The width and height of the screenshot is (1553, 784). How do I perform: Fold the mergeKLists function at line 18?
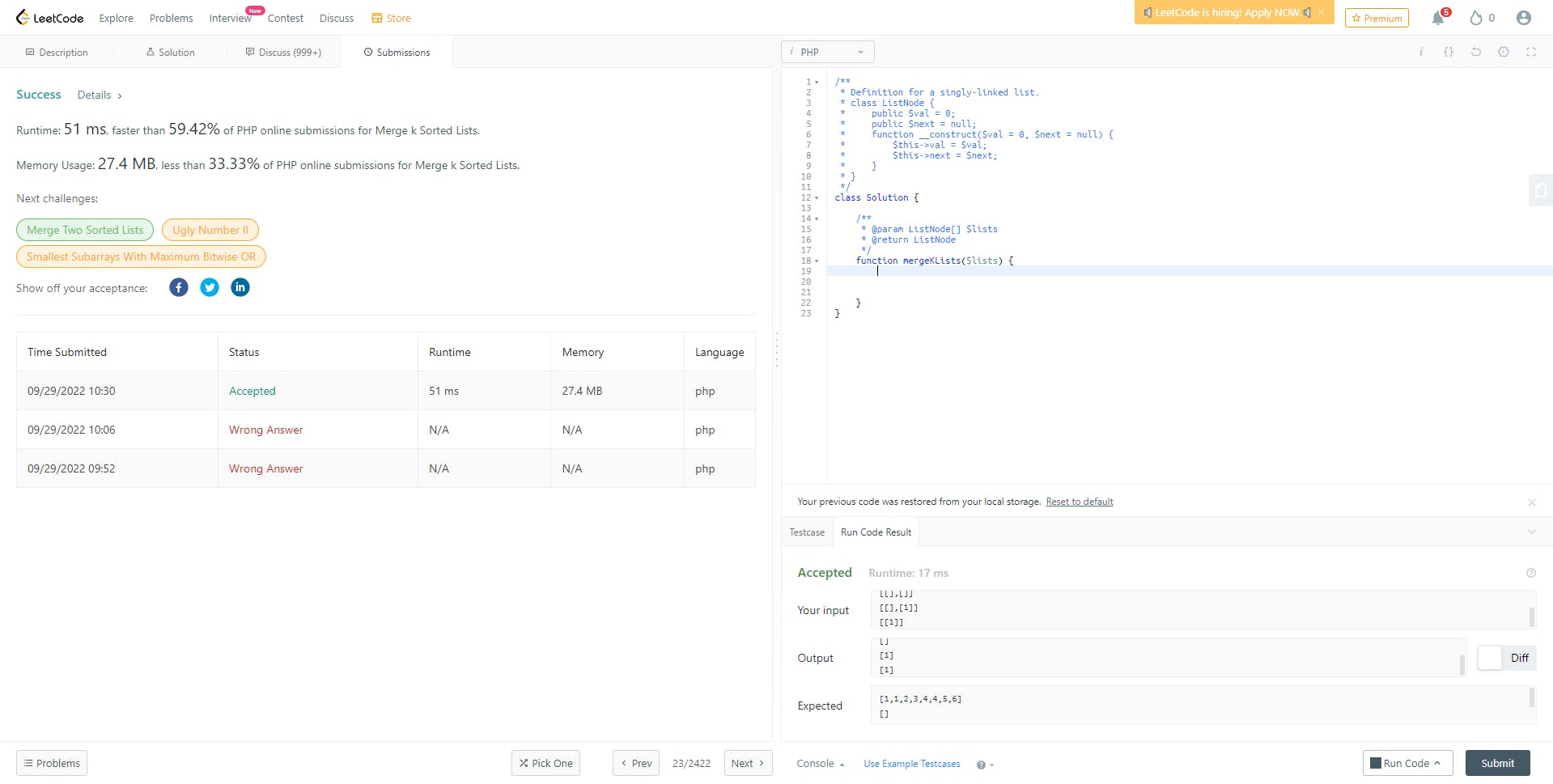(x=817, y=261)
